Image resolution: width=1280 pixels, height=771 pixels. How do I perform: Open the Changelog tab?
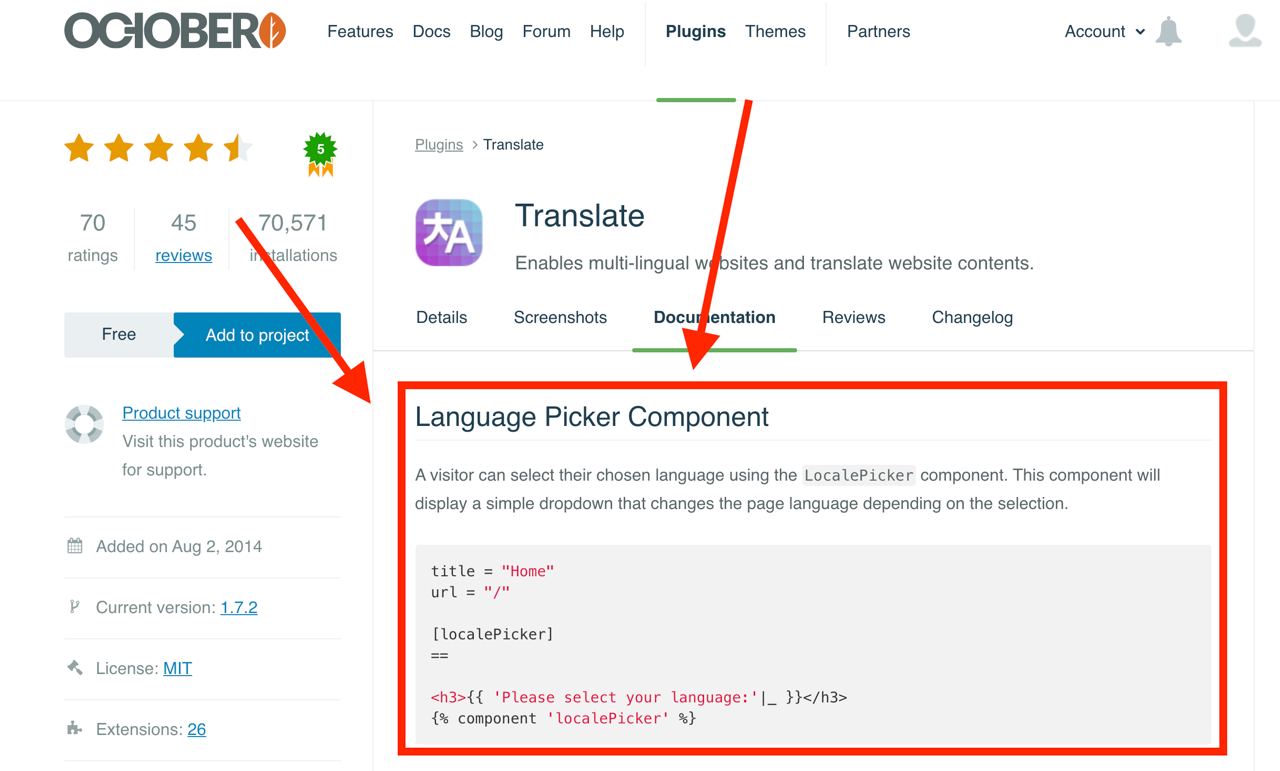[972, 317]
